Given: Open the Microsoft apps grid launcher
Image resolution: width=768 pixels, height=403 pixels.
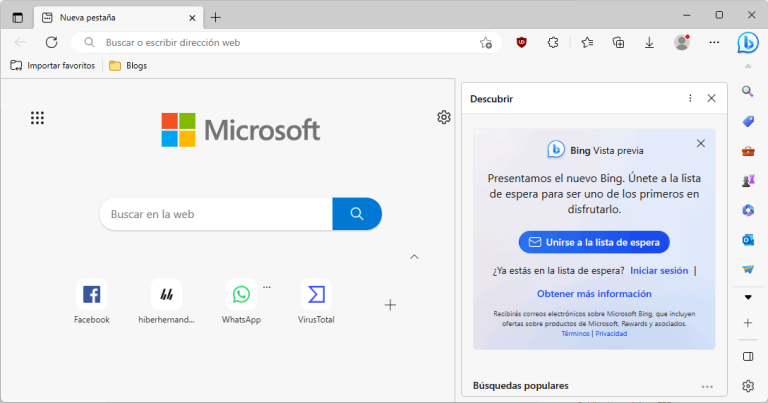Looking at the screenshot, I should (x=37, y=118).
